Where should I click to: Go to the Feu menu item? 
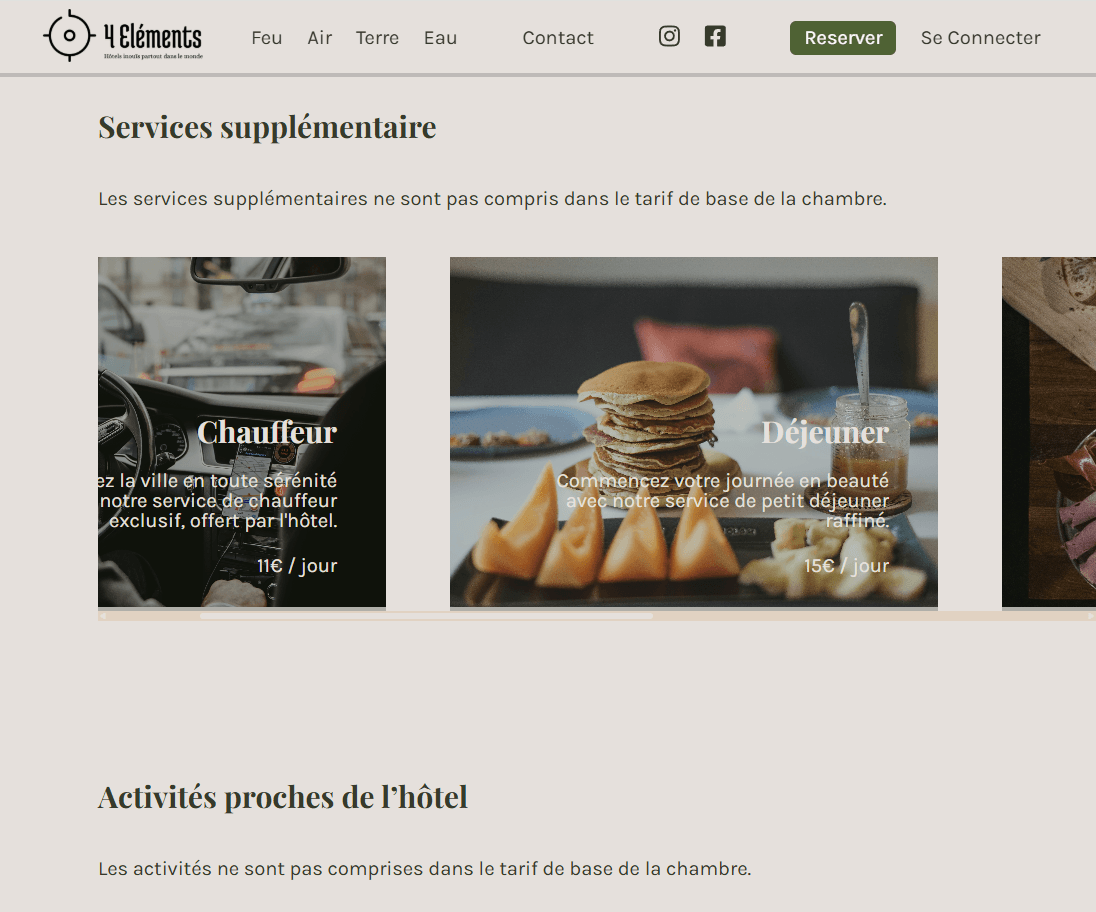[267, 38]
